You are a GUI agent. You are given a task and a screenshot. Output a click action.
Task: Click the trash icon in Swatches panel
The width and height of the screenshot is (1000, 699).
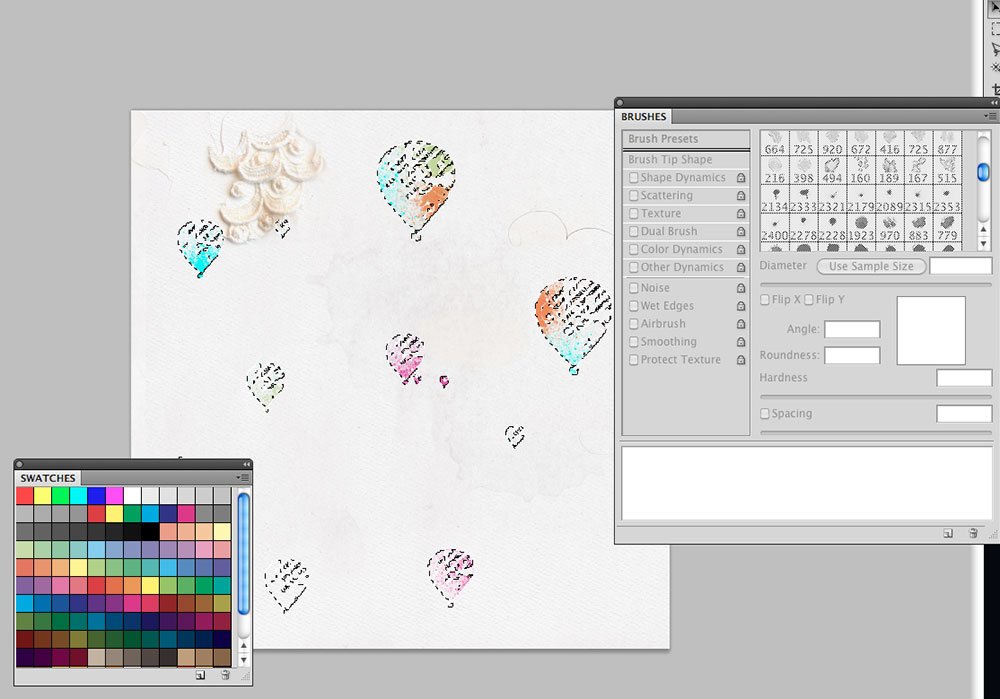(224, 675)
